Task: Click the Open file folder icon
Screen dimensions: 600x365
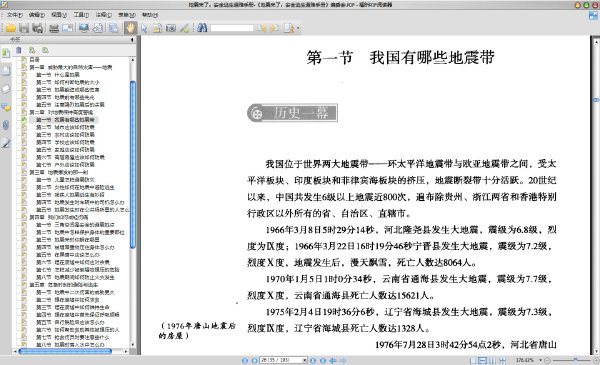Action: 10,28
